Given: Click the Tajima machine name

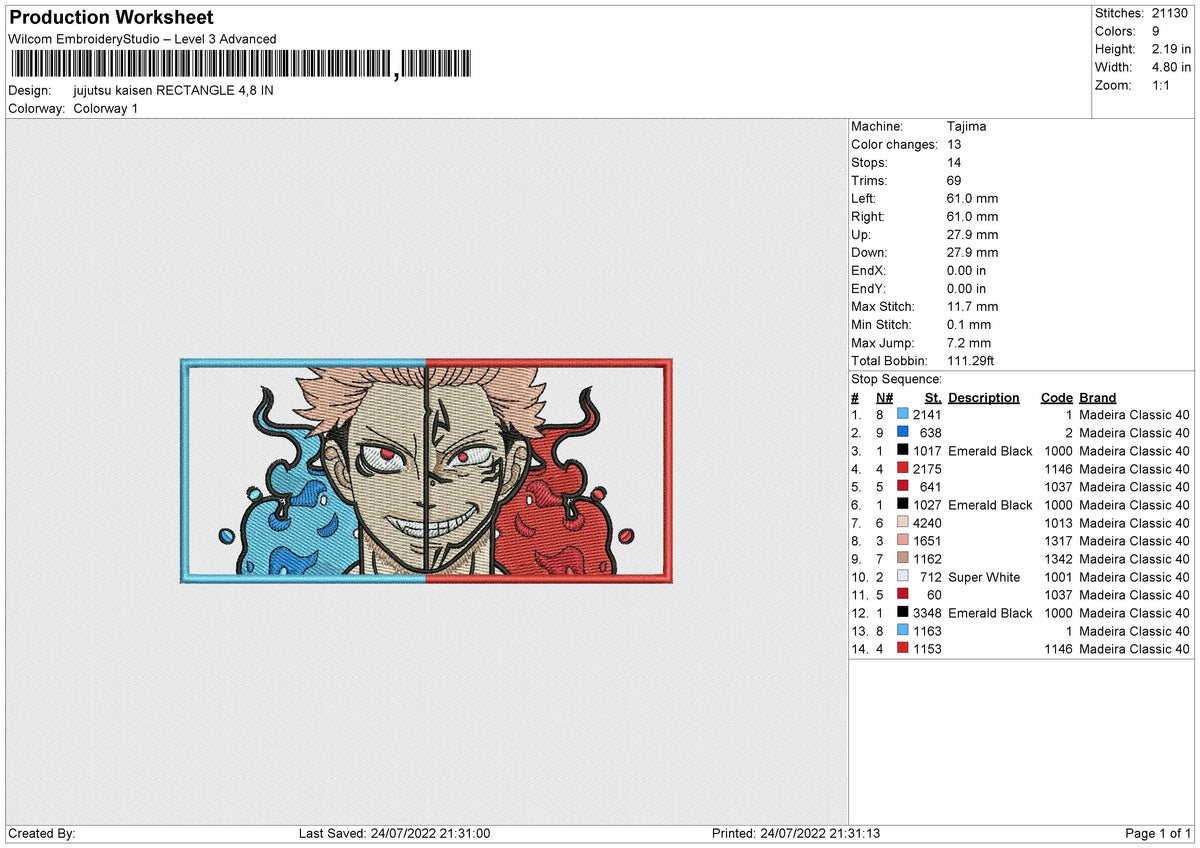Looking at the screenshot, I should (968, 126).
